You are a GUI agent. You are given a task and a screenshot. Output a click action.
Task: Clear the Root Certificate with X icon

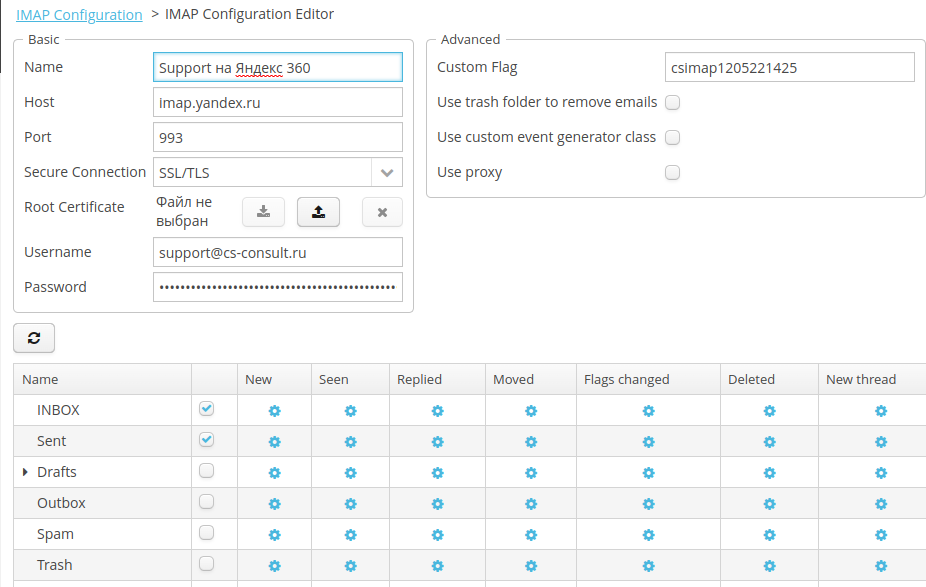click(382, 212)
